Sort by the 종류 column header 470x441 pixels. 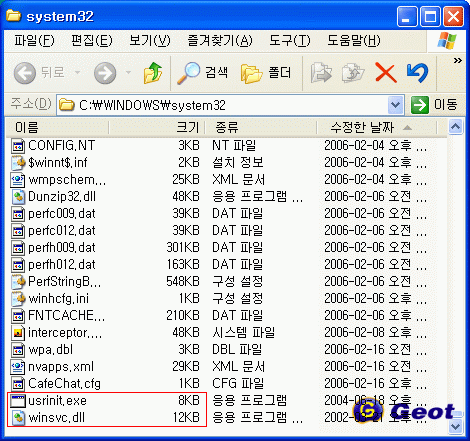pos(260,127)
